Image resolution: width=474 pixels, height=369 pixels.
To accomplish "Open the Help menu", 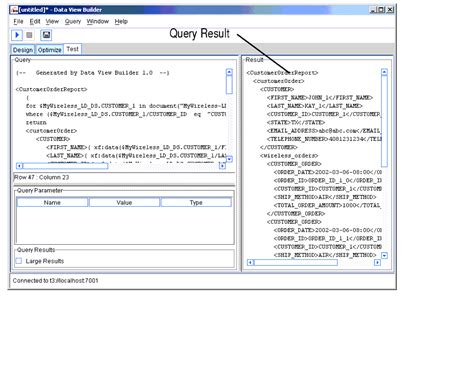I will (121, 22).
